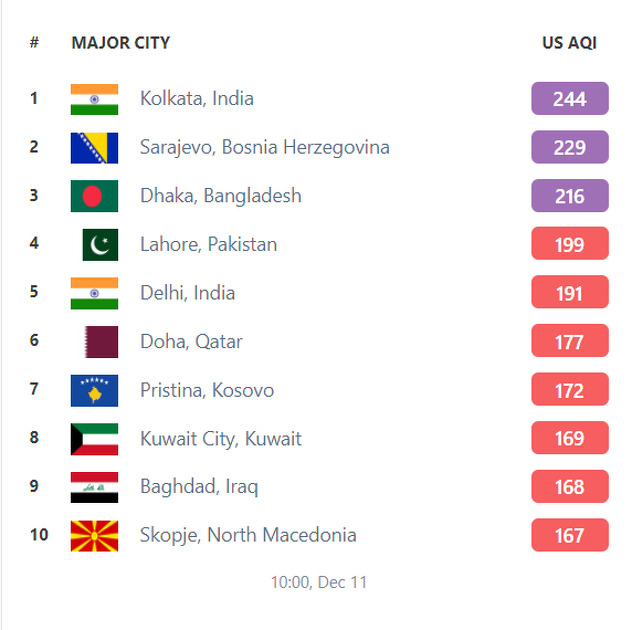Click the Kuwait flag icon
Screen dimensions: 632x630
(x=94, y=439)
